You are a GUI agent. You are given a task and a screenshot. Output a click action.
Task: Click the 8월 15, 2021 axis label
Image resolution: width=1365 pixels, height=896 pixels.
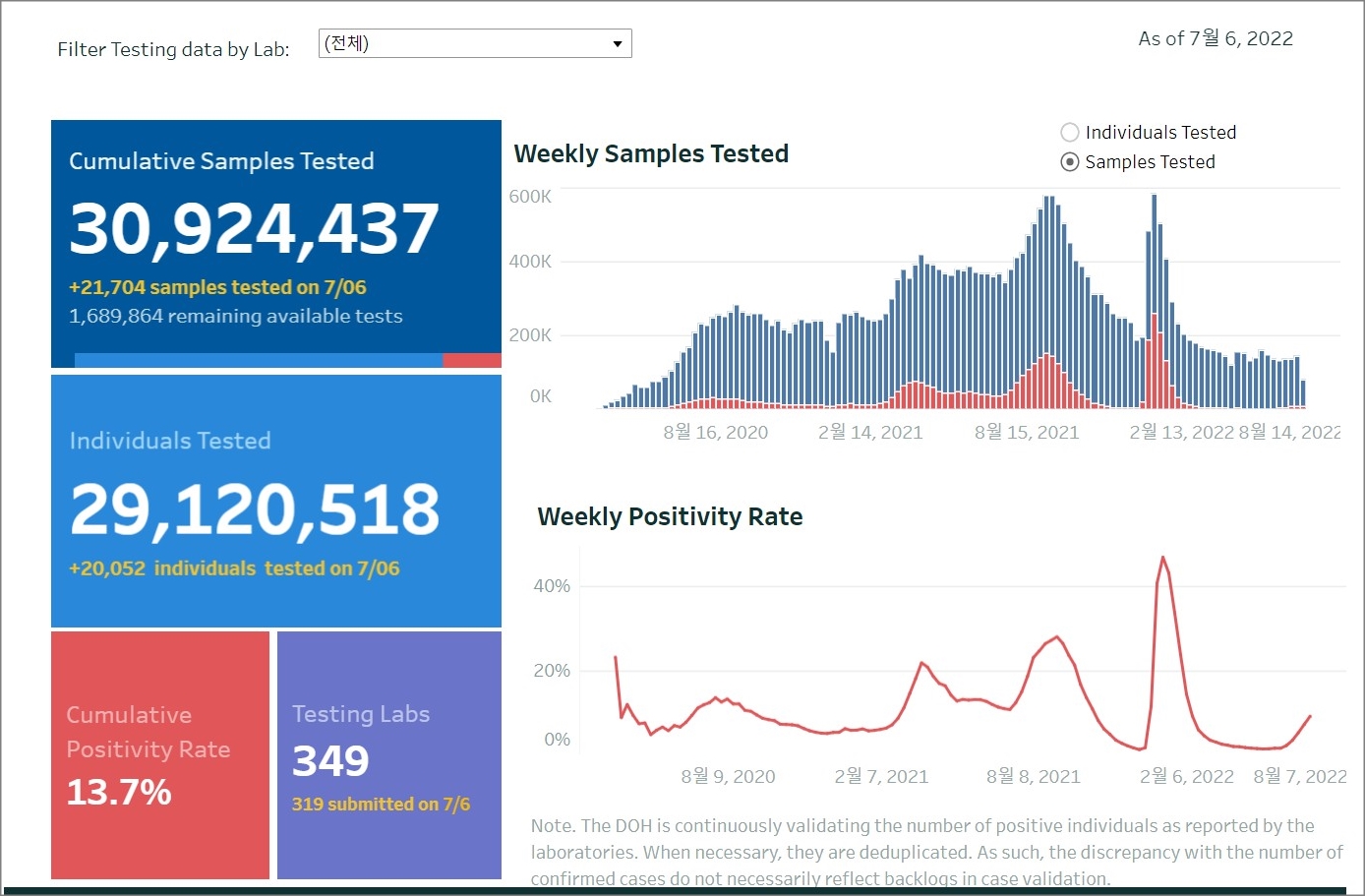[1027, 432]
